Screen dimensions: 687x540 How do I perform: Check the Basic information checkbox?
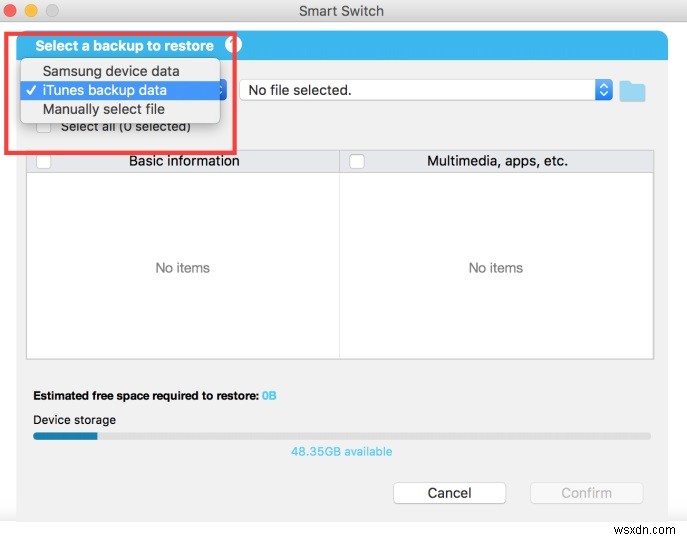click(43, 161)
